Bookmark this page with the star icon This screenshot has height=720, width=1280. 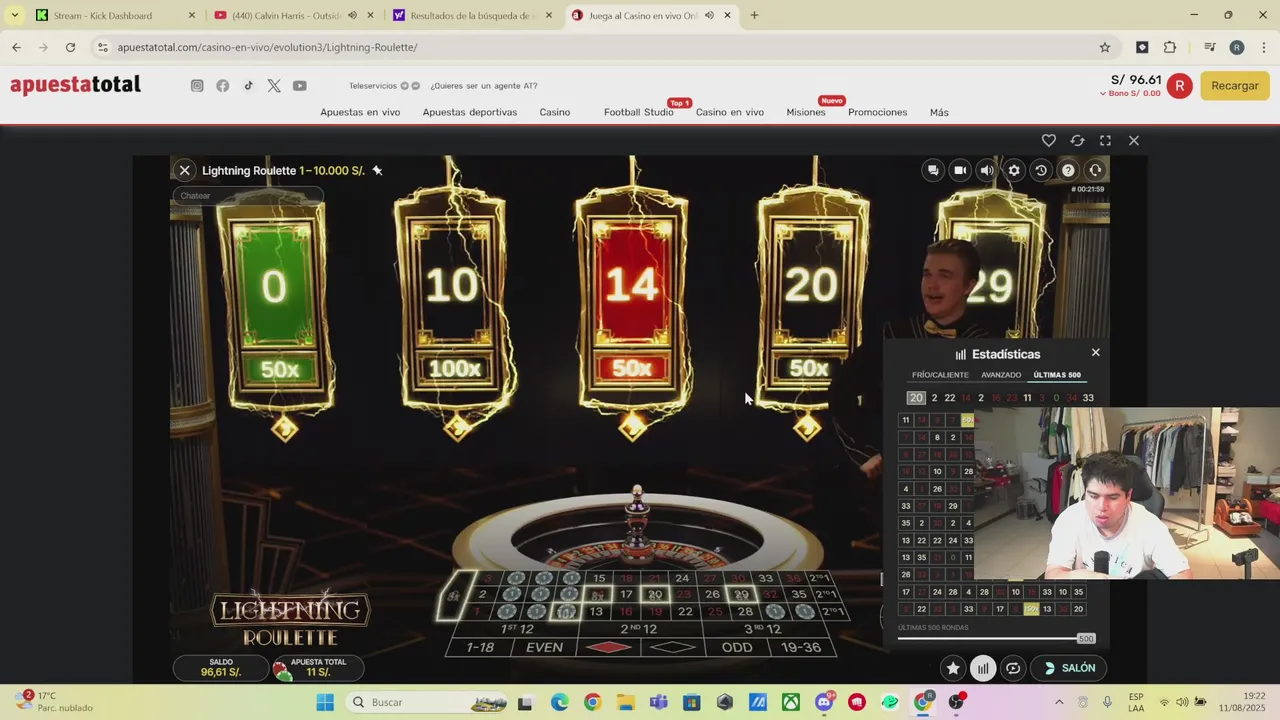click(x=1105, y=47)
